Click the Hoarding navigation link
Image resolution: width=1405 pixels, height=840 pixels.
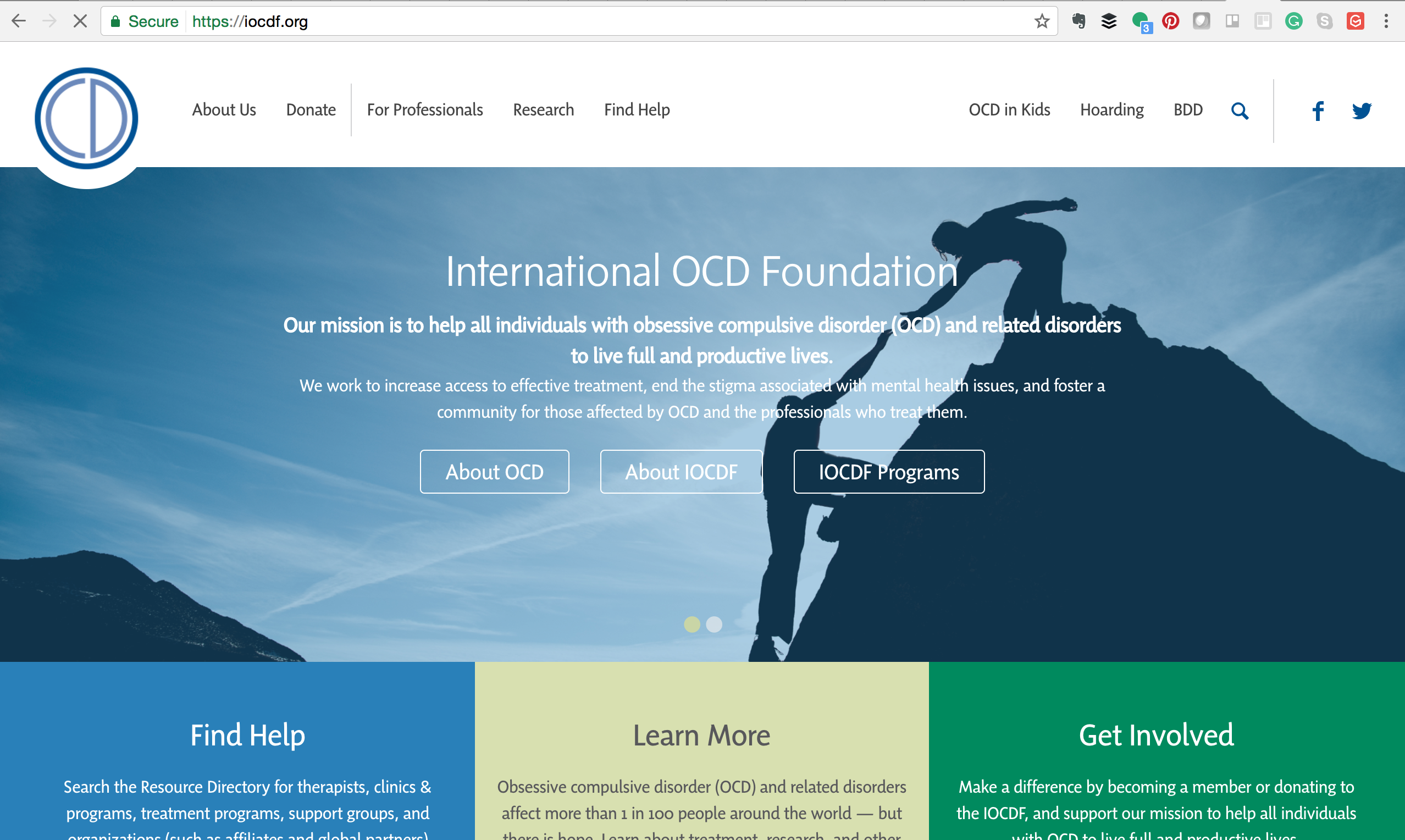1111,110
